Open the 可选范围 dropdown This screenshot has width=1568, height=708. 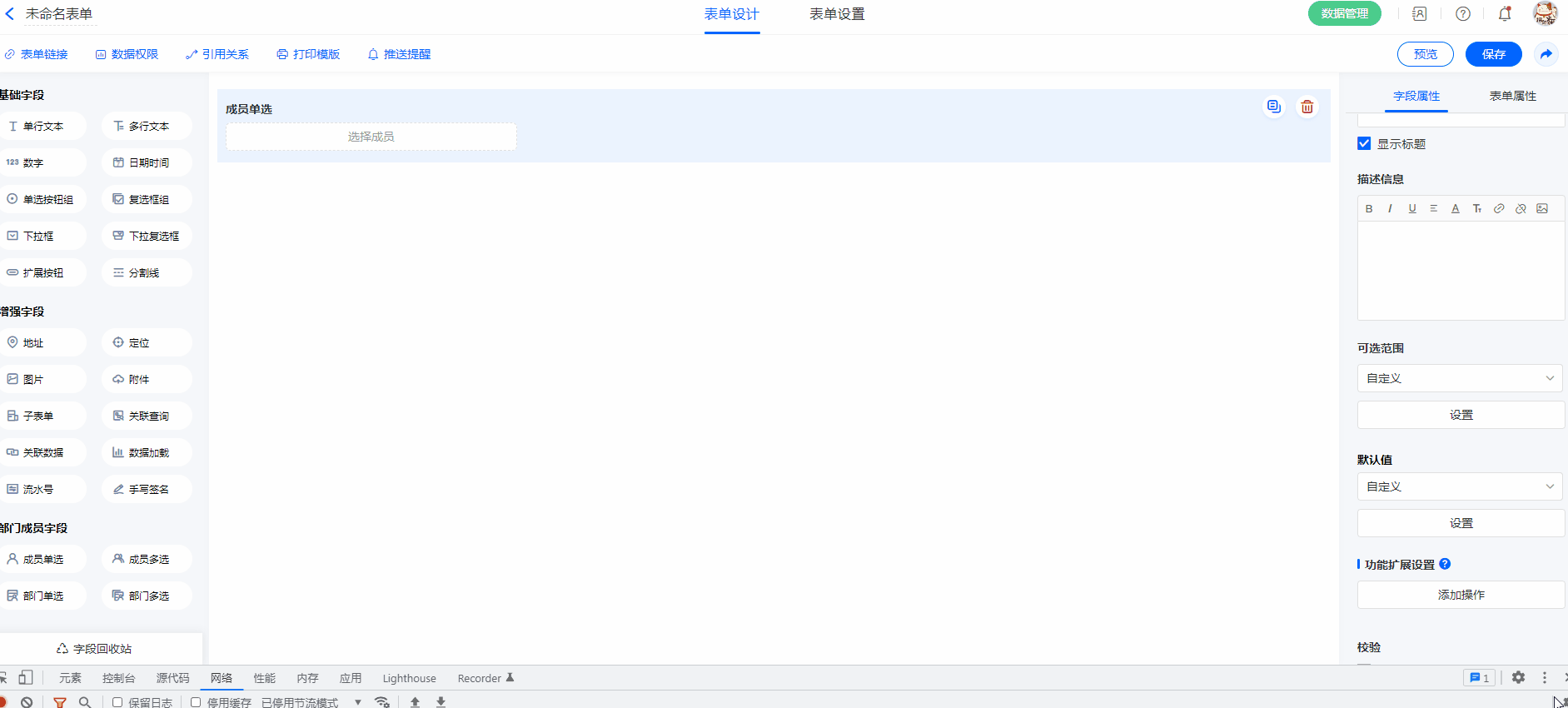tap(1460, 378)
